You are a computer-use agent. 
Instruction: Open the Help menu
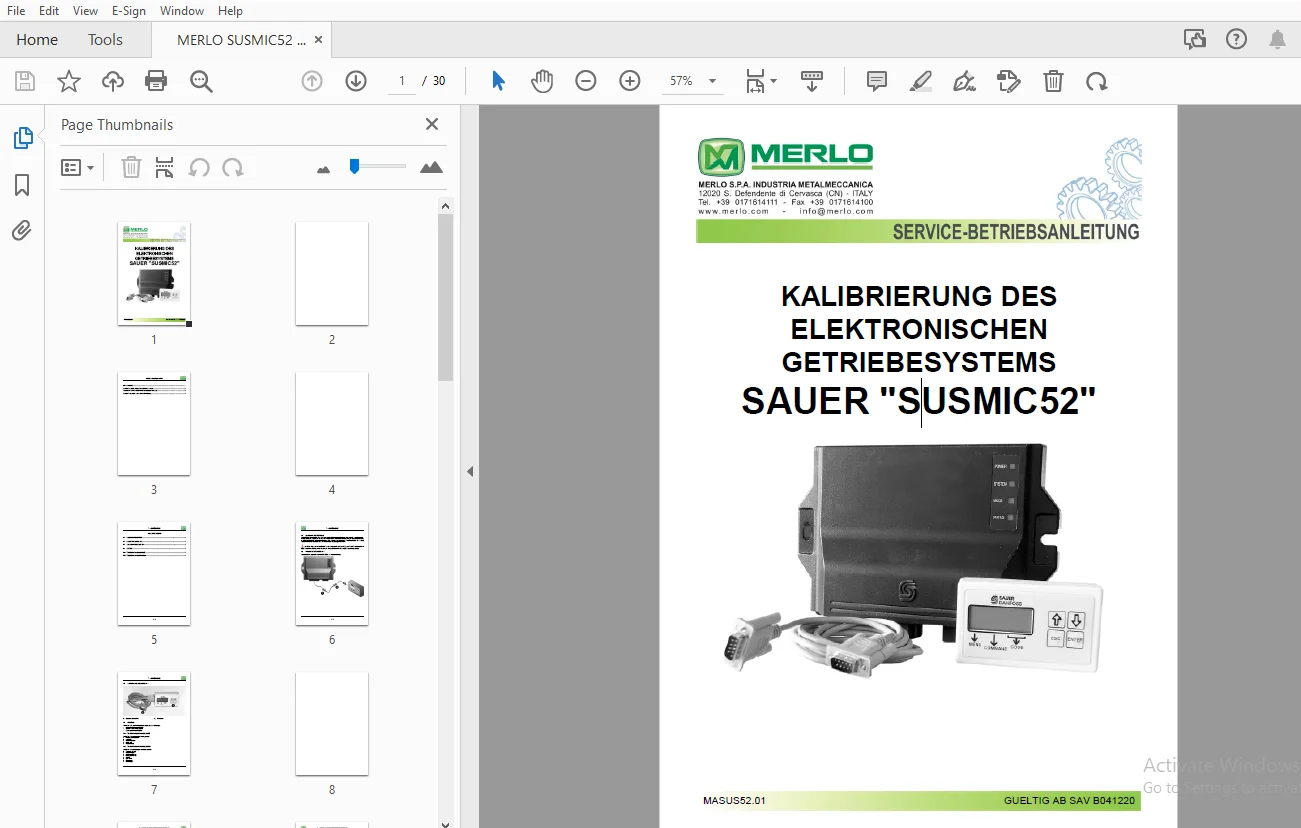click(230, 10)
